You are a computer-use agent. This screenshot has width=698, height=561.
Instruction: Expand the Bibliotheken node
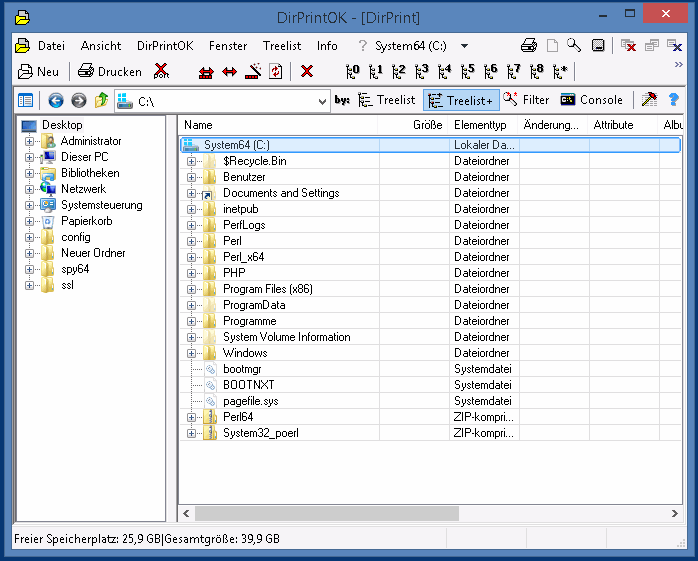pos(29,174)
